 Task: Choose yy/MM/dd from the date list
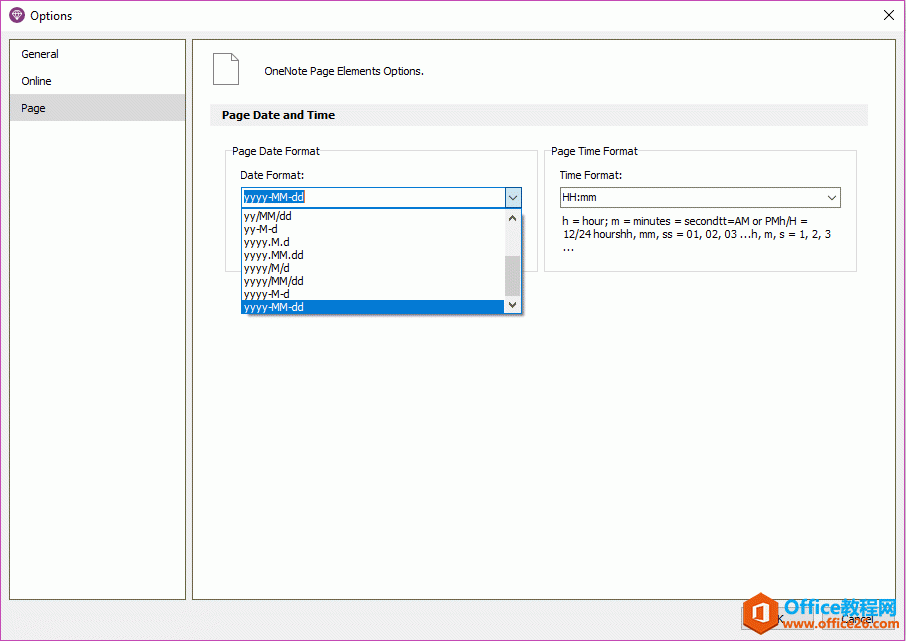pyautogui.click(x=267, y=216)
